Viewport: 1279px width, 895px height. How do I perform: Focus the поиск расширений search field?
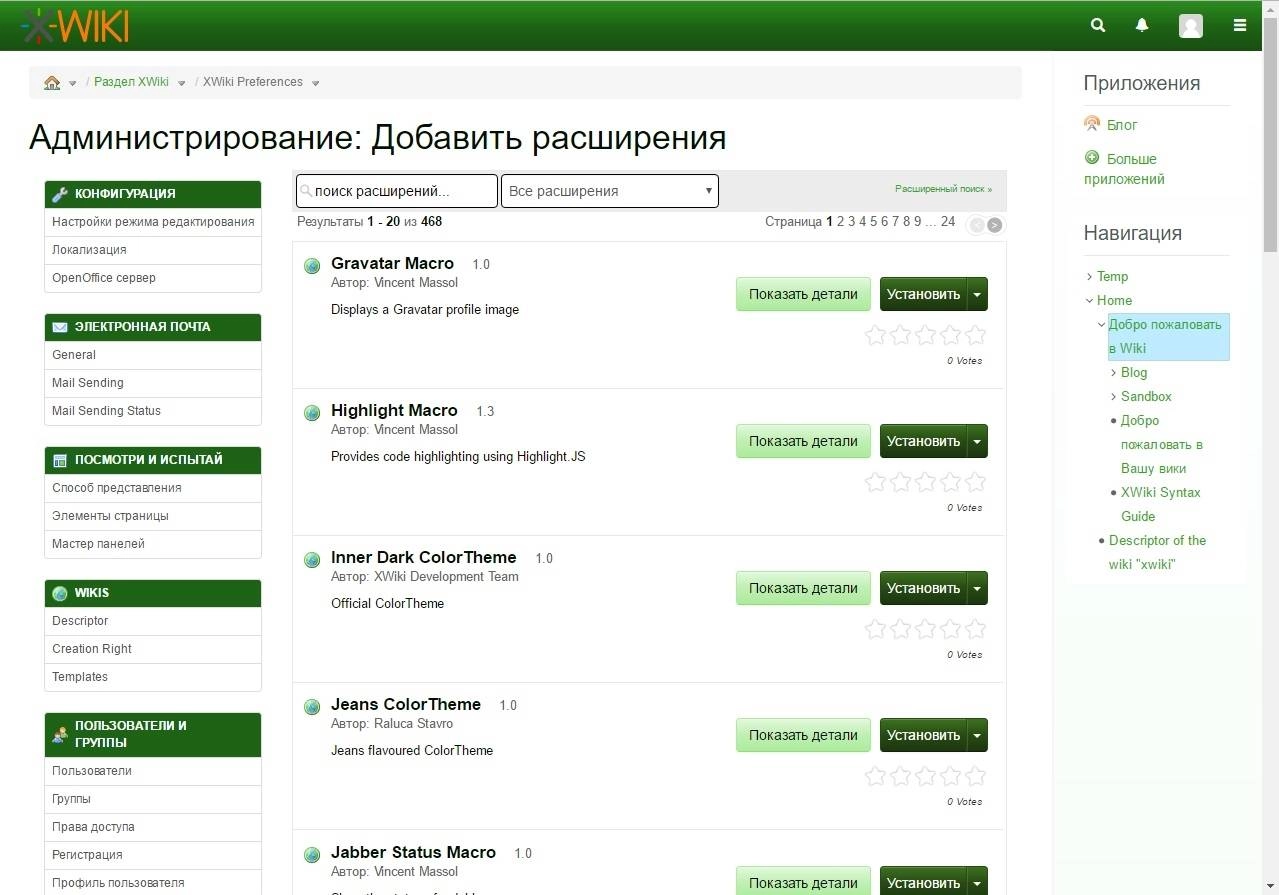point(396,191)
